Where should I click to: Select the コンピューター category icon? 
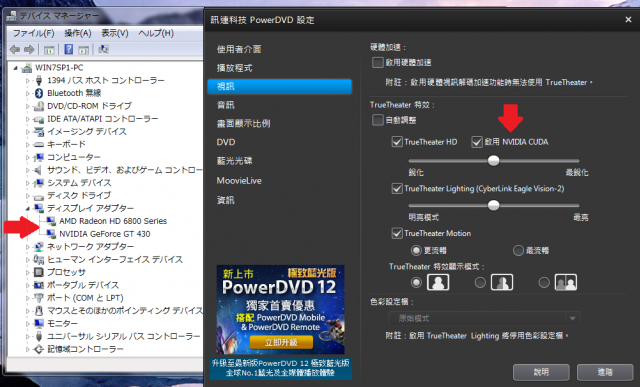tap(39, 157)
